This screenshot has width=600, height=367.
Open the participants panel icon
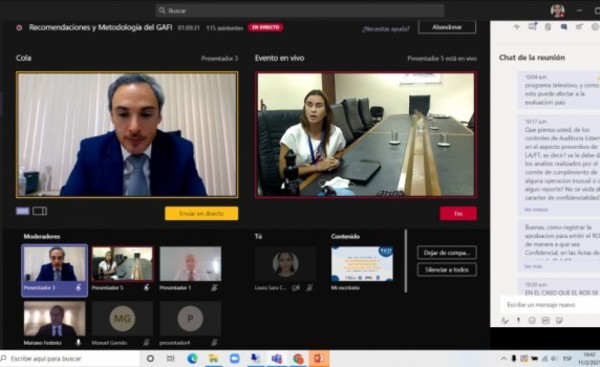(x=579, y=27)
